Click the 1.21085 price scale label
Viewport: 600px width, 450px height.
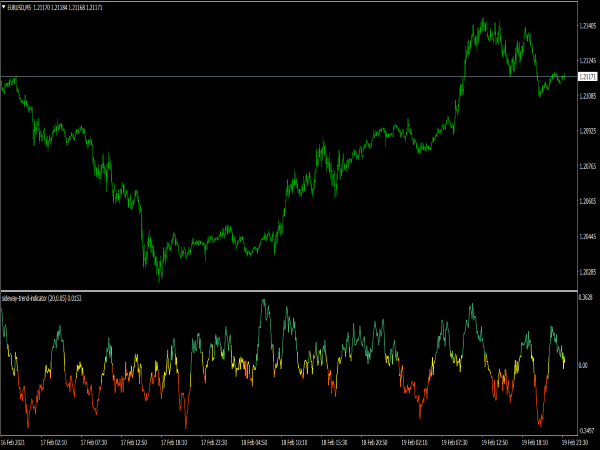(587, 96)
